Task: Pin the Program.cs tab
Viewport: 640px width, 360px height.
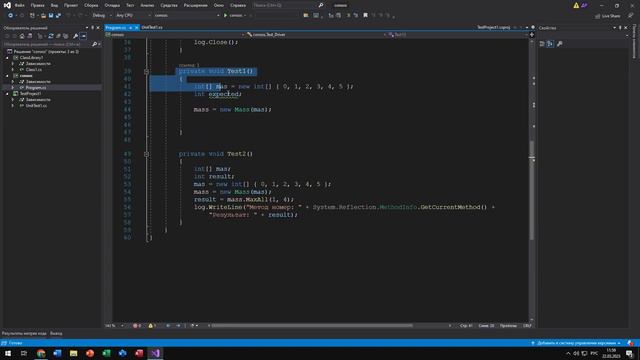Action: [x=130, y=27]
